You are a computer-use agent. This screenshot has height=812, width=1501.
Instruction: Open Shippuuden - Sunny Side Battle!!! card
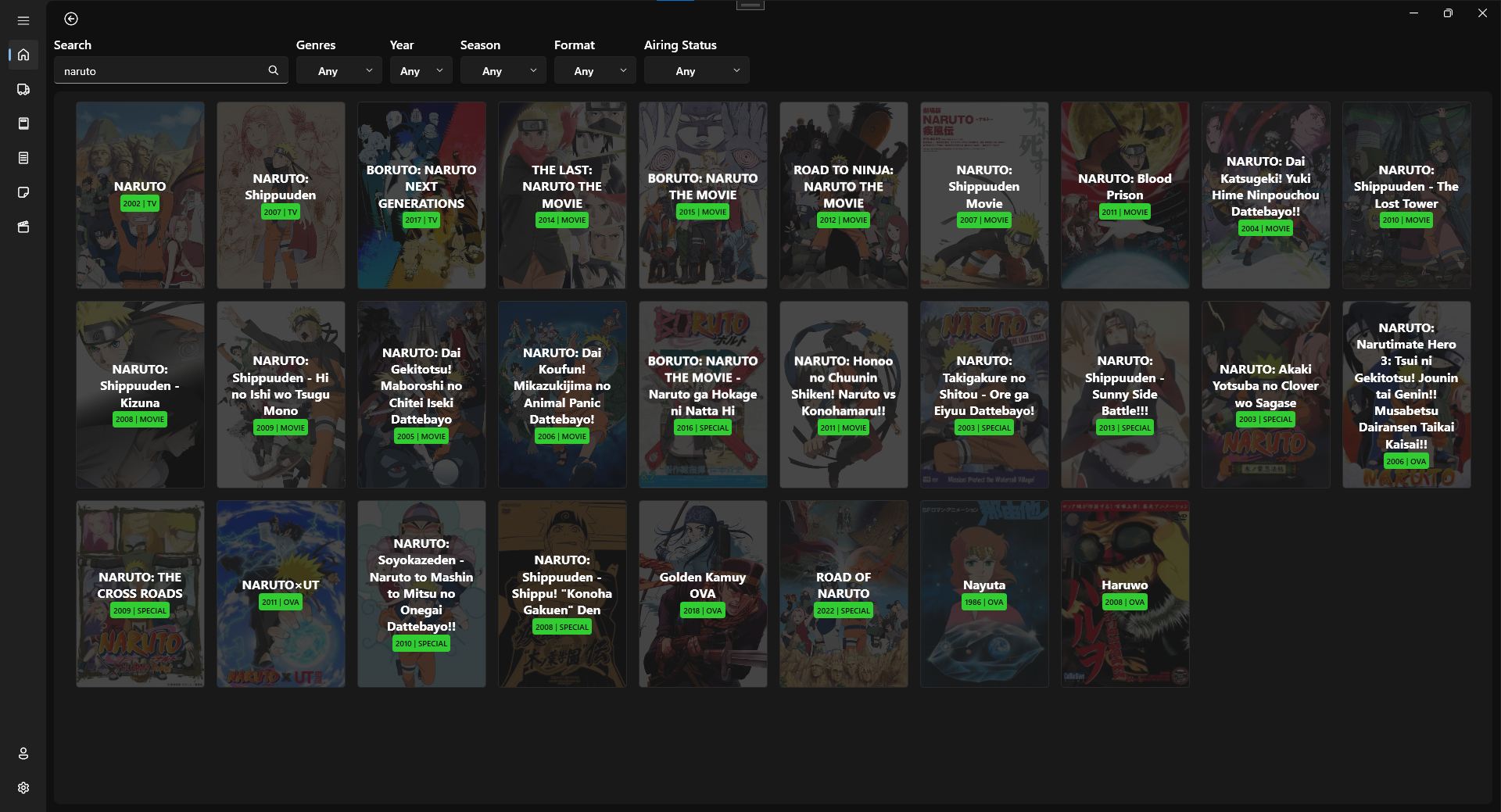(x=1125, y=395)
